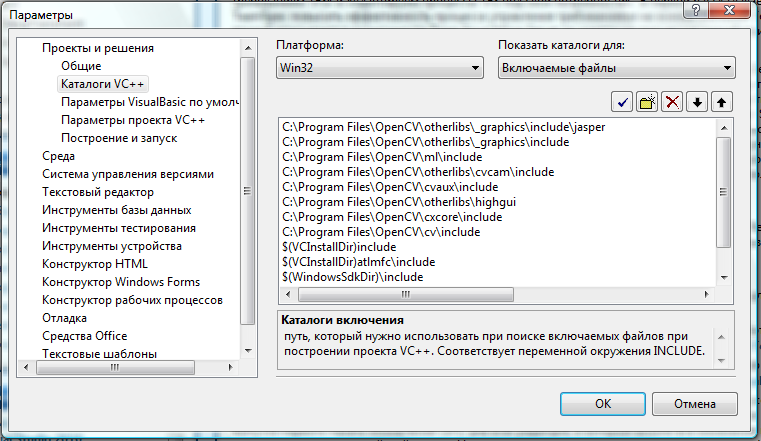761x441 pixels.
Task: Click the new folder line icon
Action: 647,102
